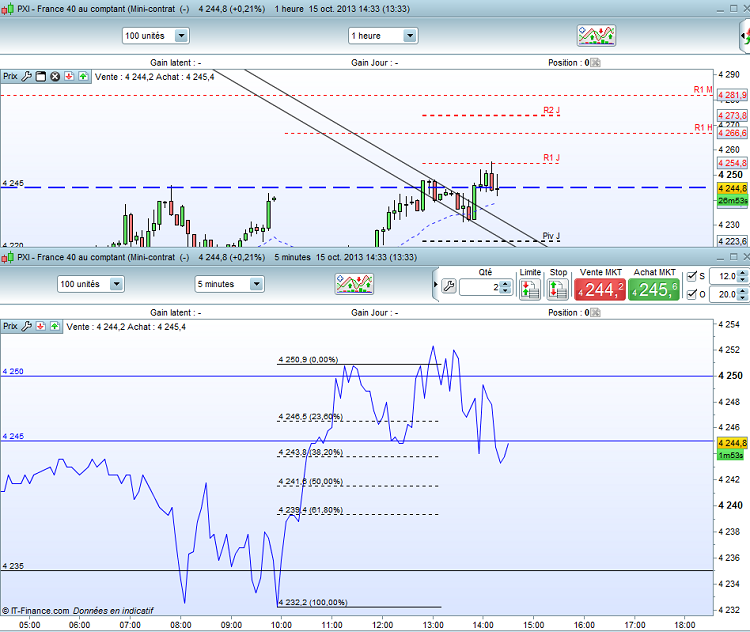Toggle the S stop checkbox

click(692, 276)
